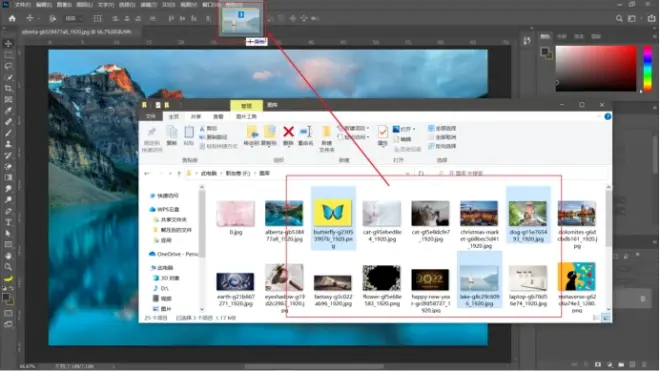The height and width of the screenshot is (371, 660).
Task: Select WPS云盘 in Explorer navigation pane
Action: click(x=164, y=210)
